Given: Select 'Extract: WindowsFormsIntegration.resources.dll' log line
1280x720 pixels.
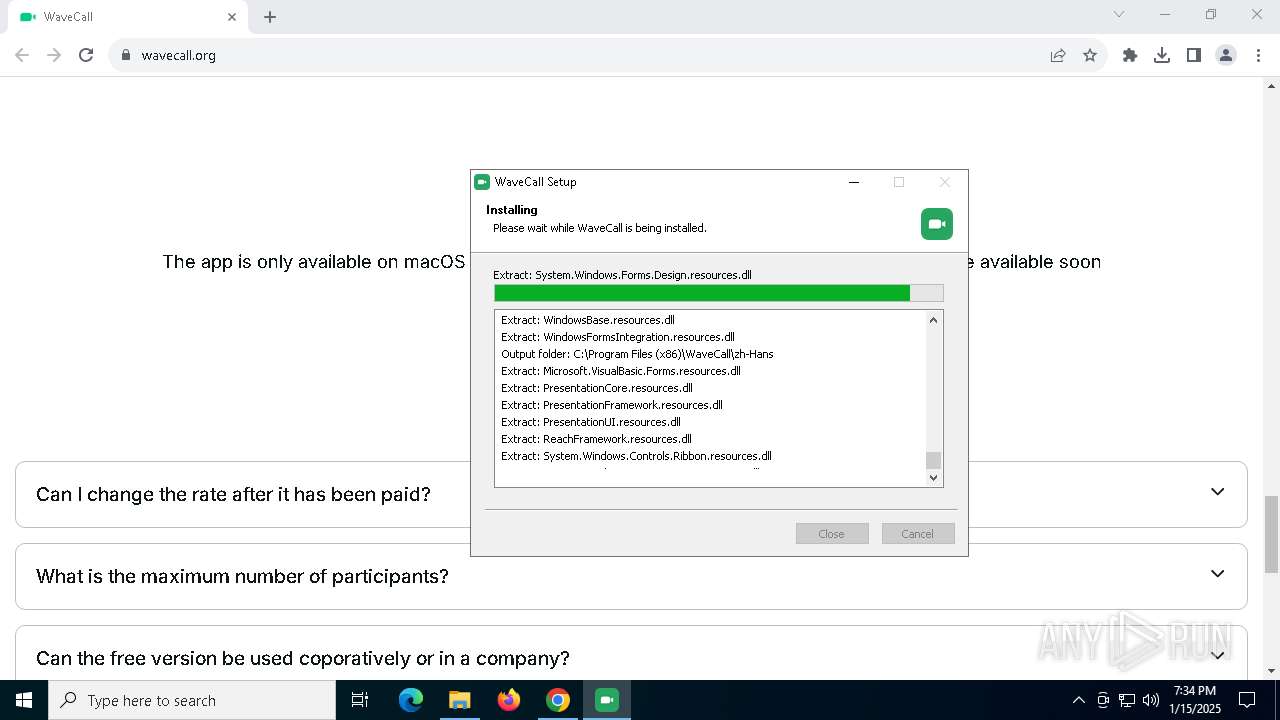Looking at the screenshot, I should pos(618,337).
